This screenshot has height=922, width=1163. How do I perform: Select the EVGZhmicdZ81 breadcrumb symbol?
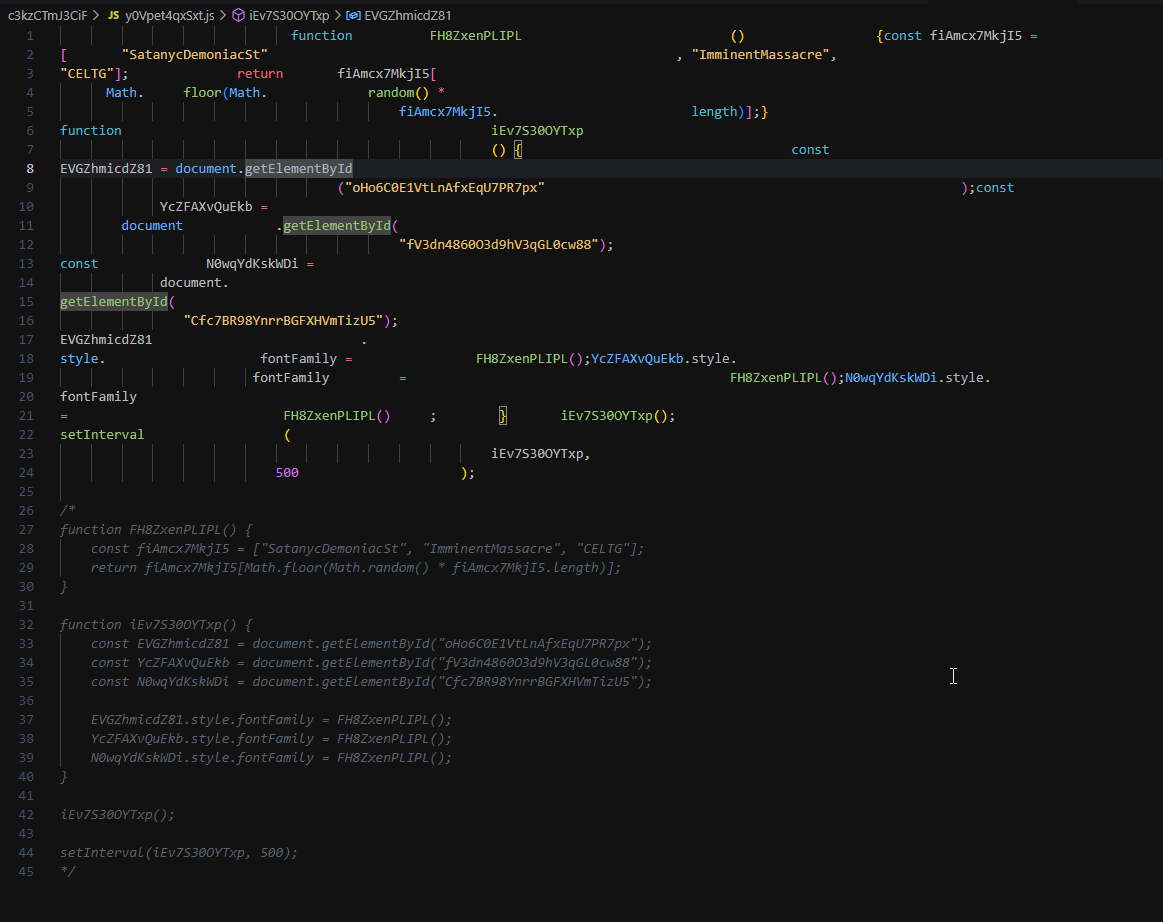tap(408, 15)
